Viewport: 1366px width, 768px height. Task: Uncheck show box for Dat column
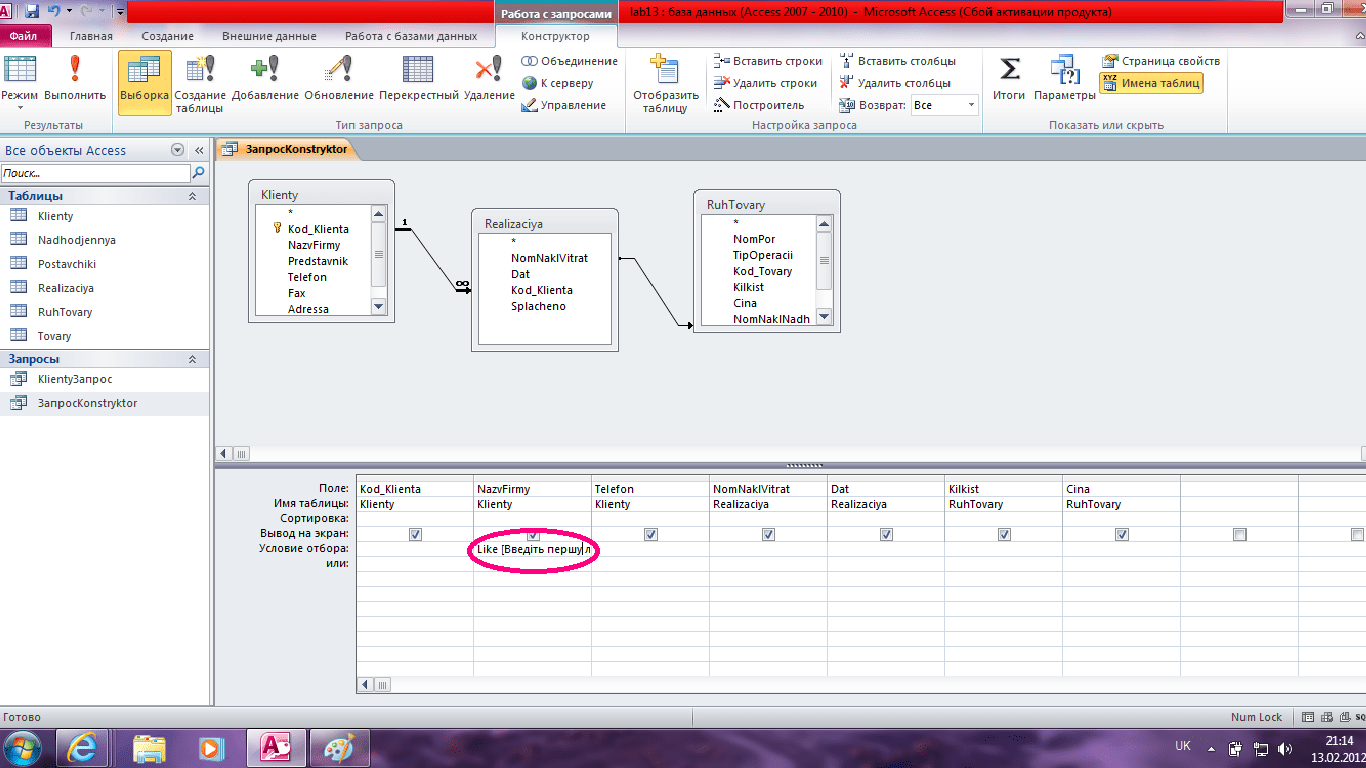(886, 535)
